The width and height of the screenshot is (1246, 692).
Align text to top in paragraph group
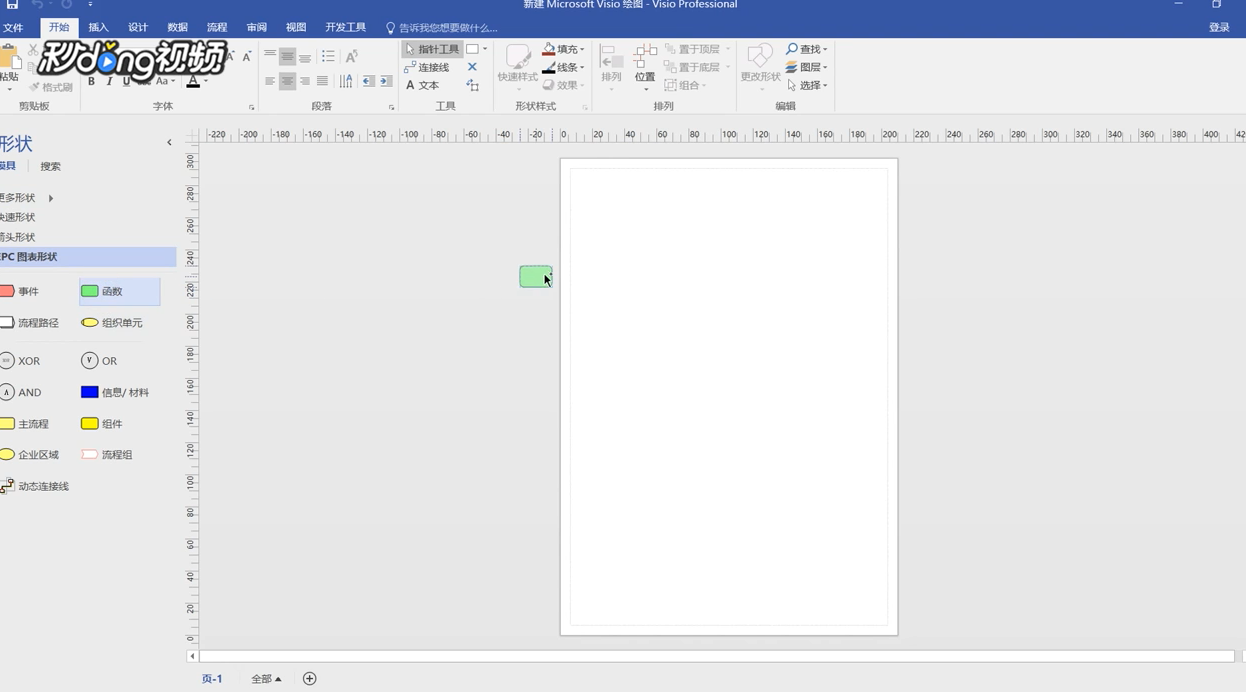(x=270, y=56)
